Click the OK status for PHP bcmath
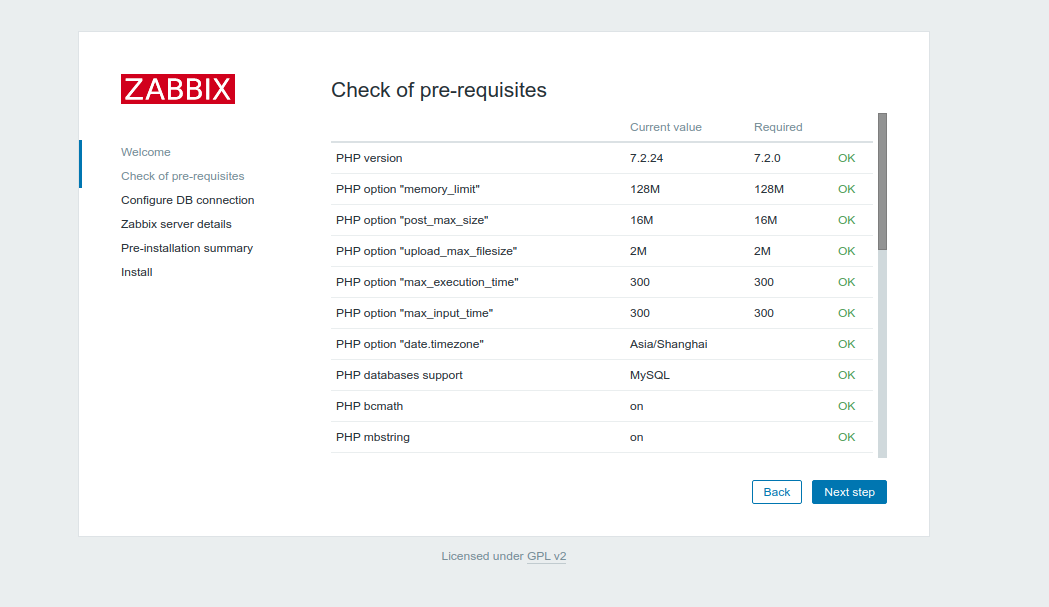The height and width of the screenshot is (607, 1049). tap(846, 406)
